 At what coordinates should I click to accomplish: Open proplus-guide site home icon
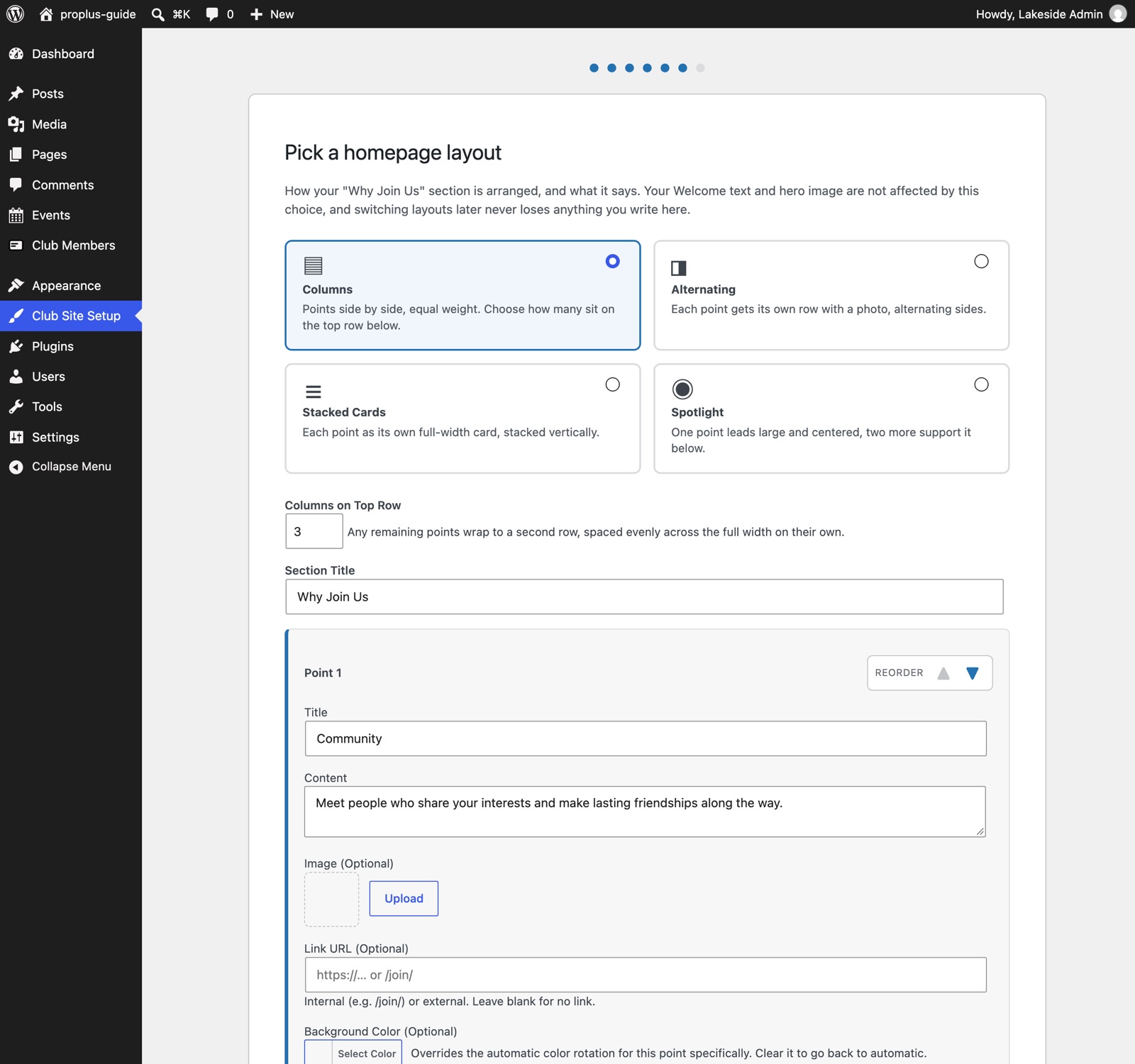[x=46, y=14]
